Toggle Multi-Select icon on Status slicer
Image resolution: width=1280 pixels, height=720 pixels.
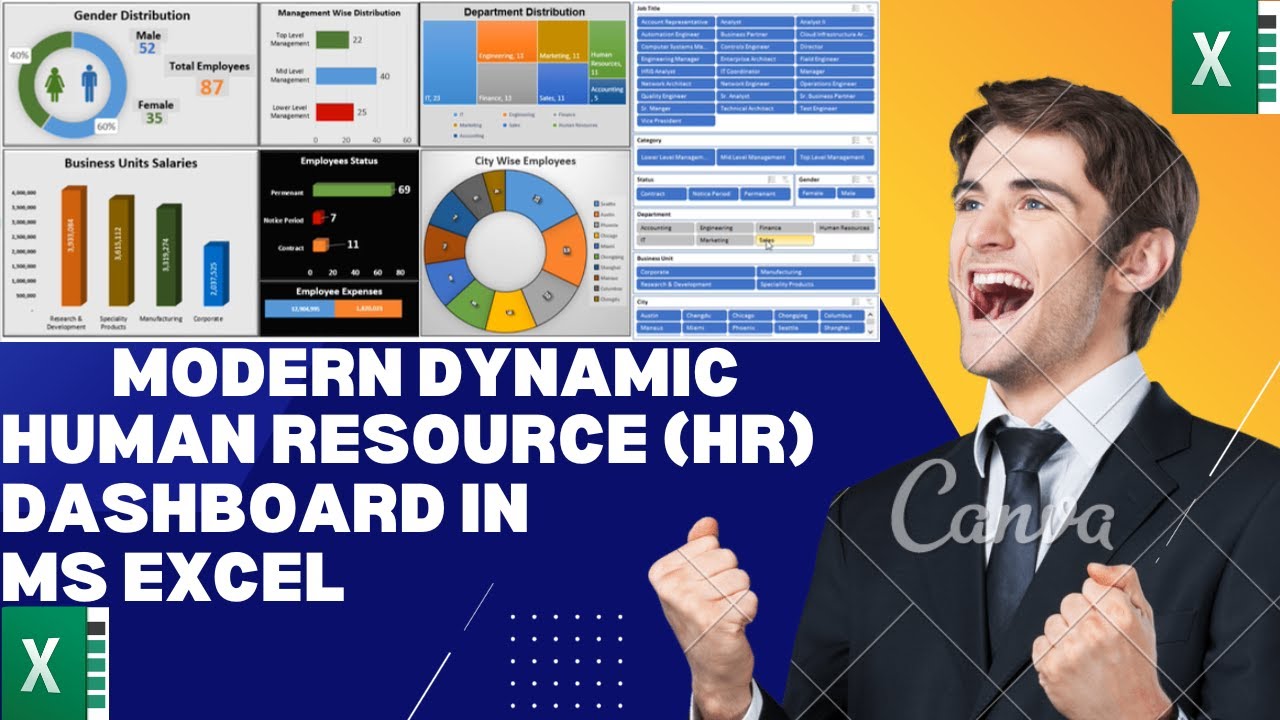tap(771, 179)
